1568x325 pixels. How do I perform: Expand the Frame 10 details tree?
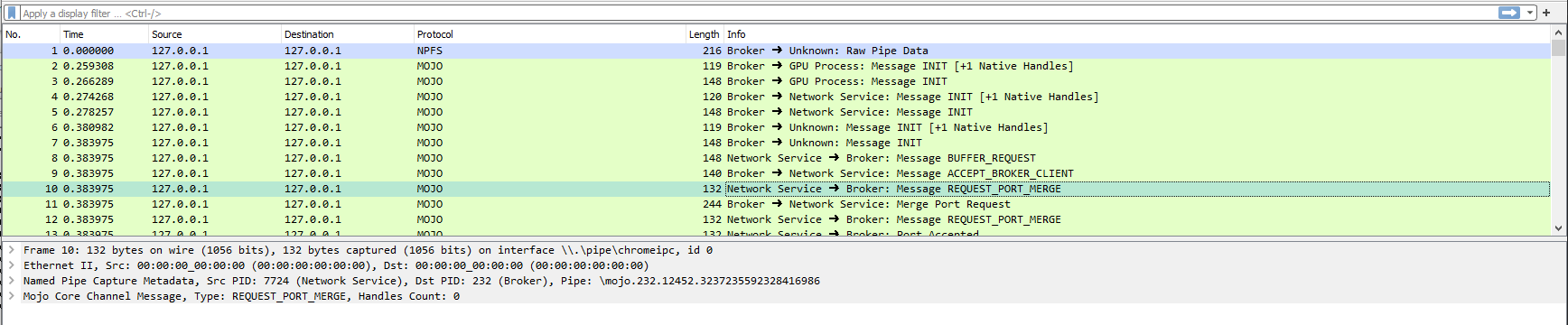11,250
